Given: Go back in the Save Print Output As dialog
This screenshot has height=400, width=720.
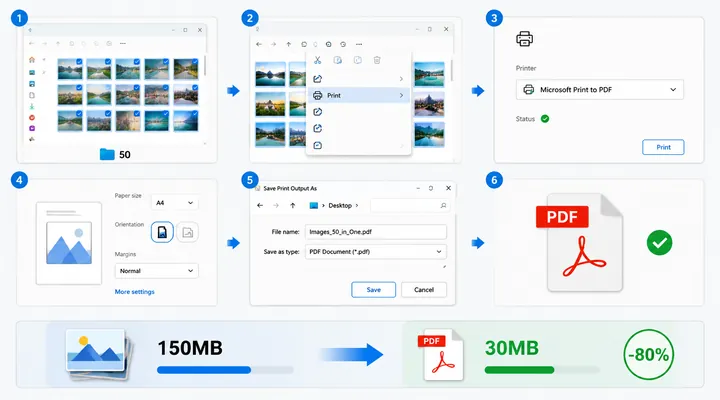Looking at the screenshot, I should tap(260, 205).
